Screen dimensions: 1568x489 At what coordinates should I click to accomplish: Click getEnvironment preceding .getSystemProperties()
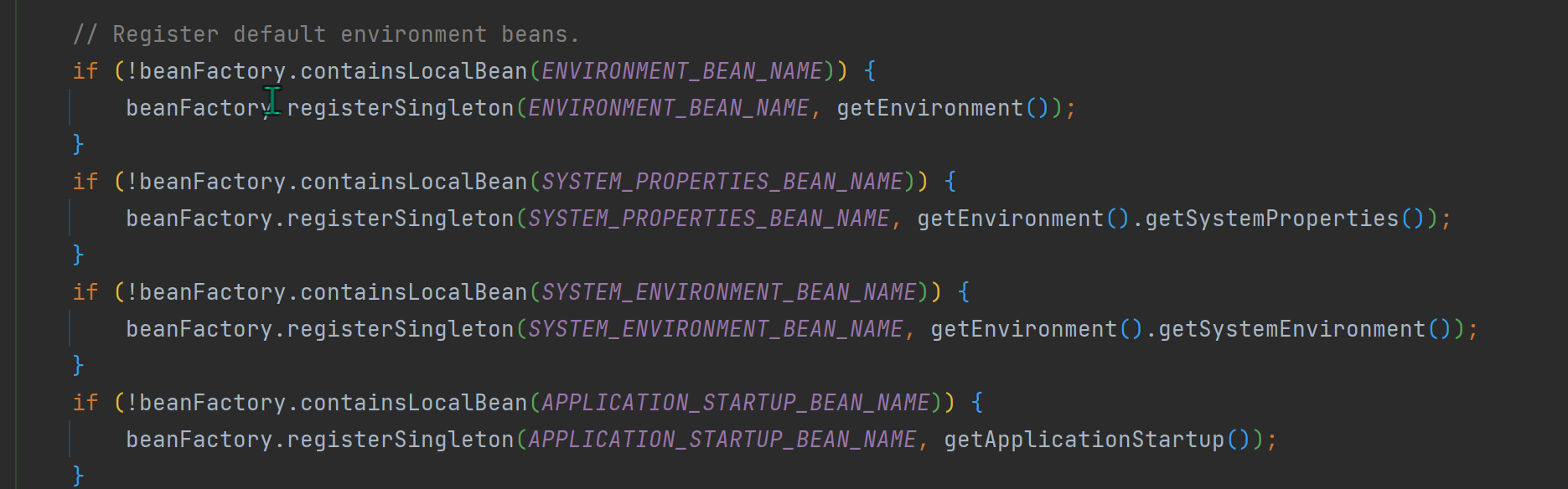[1011, 219]
